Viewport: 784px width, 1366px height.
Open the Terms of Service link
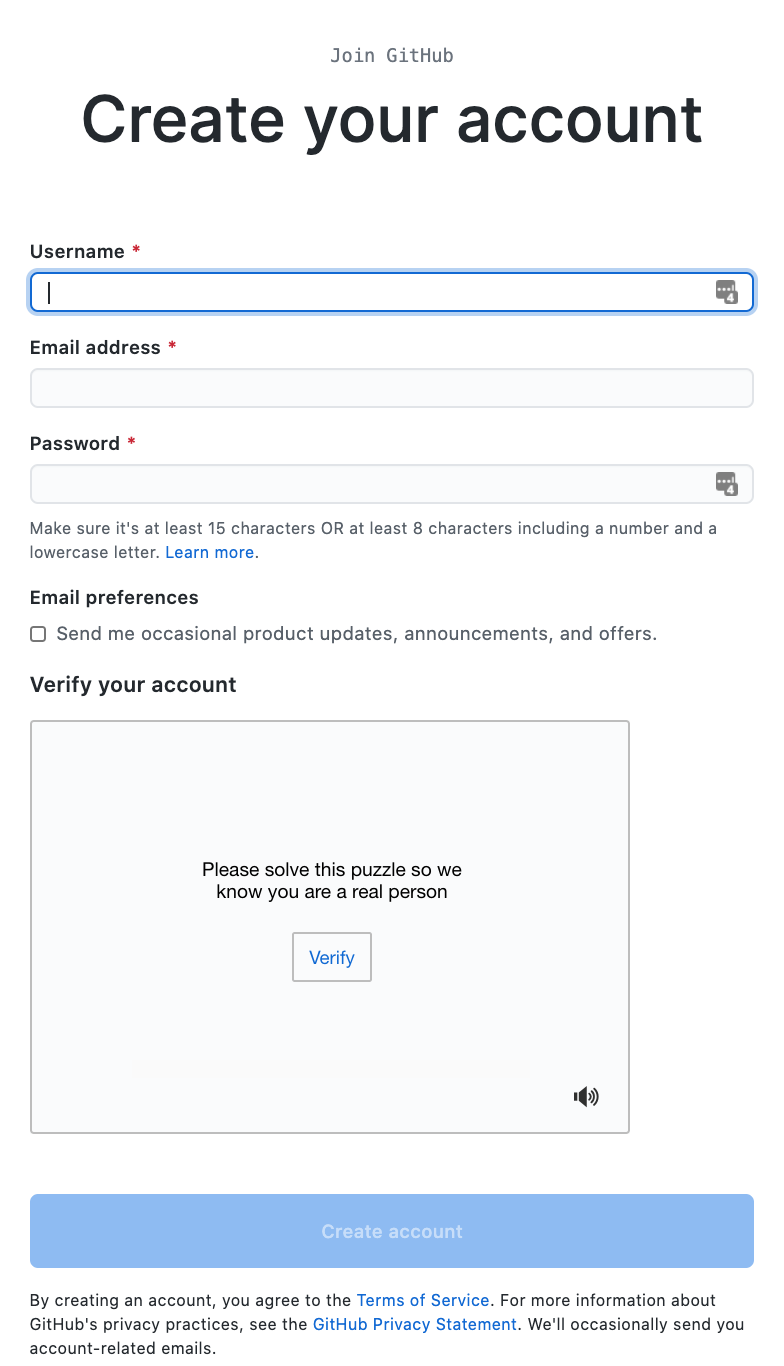pos(422,1300)
